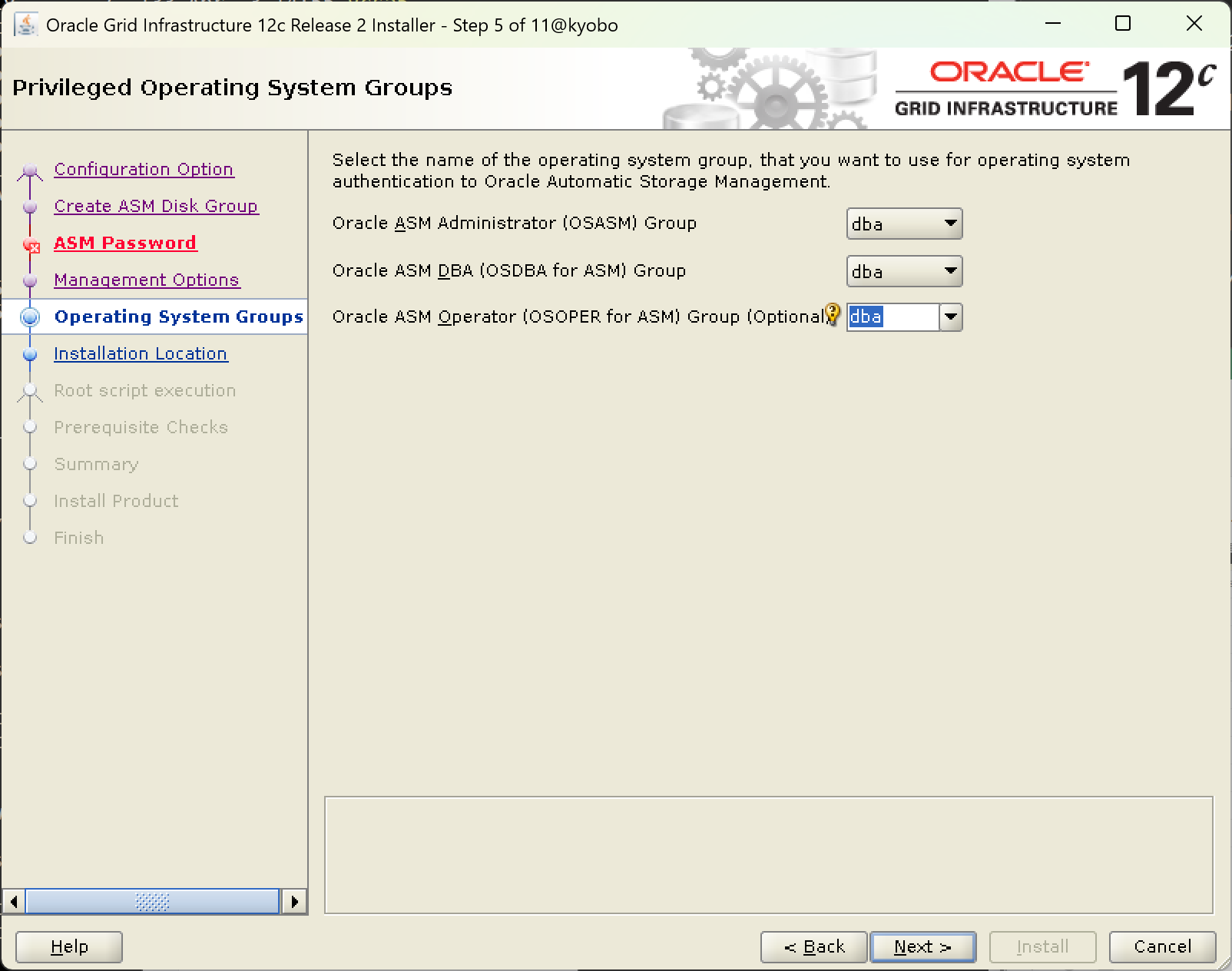Open the OSDBA for ASM Group dropdown

pos(904,271)
